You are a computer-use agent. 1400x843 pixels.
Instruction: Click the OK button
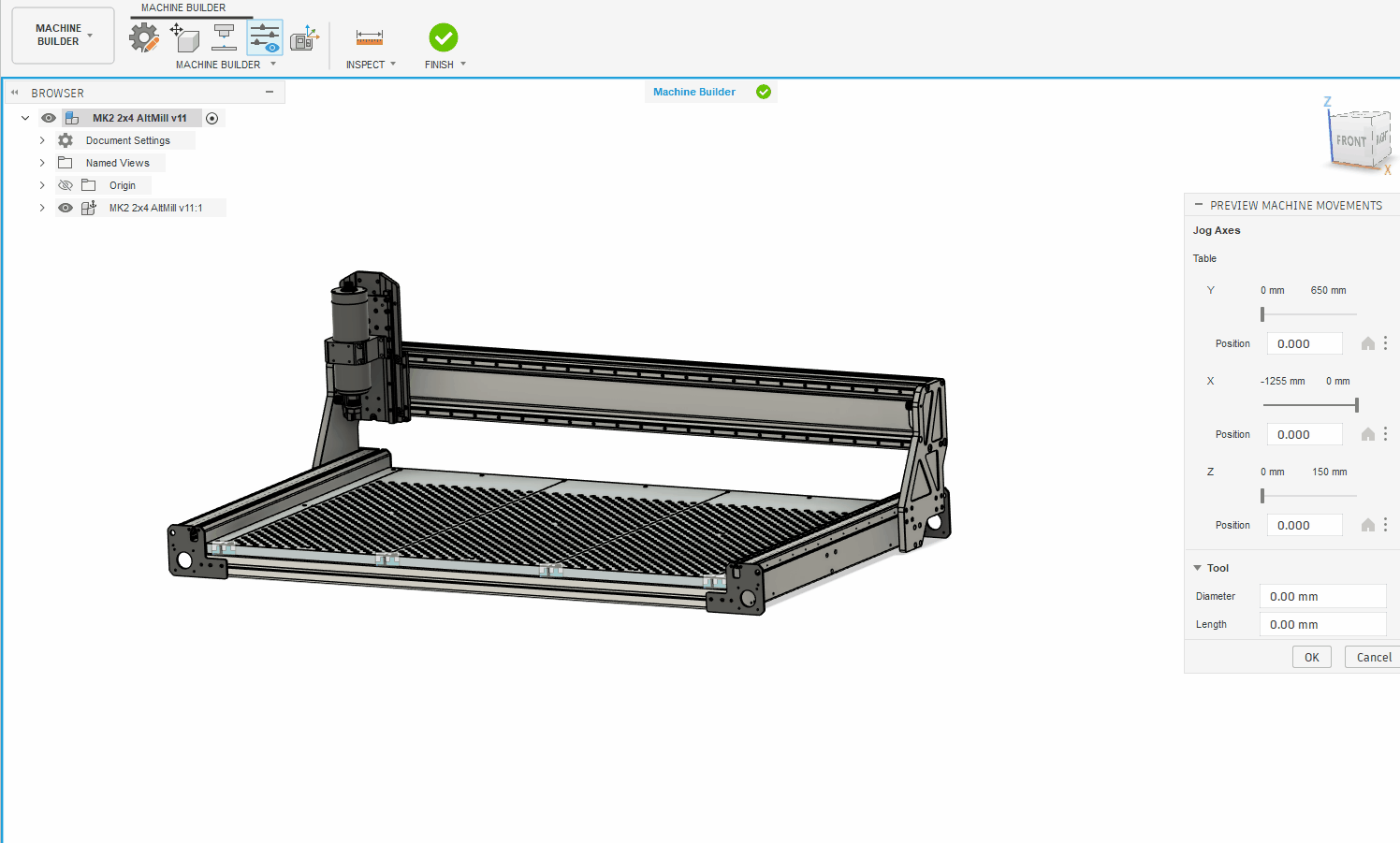pyautogui.click(x=1312, y=657)
